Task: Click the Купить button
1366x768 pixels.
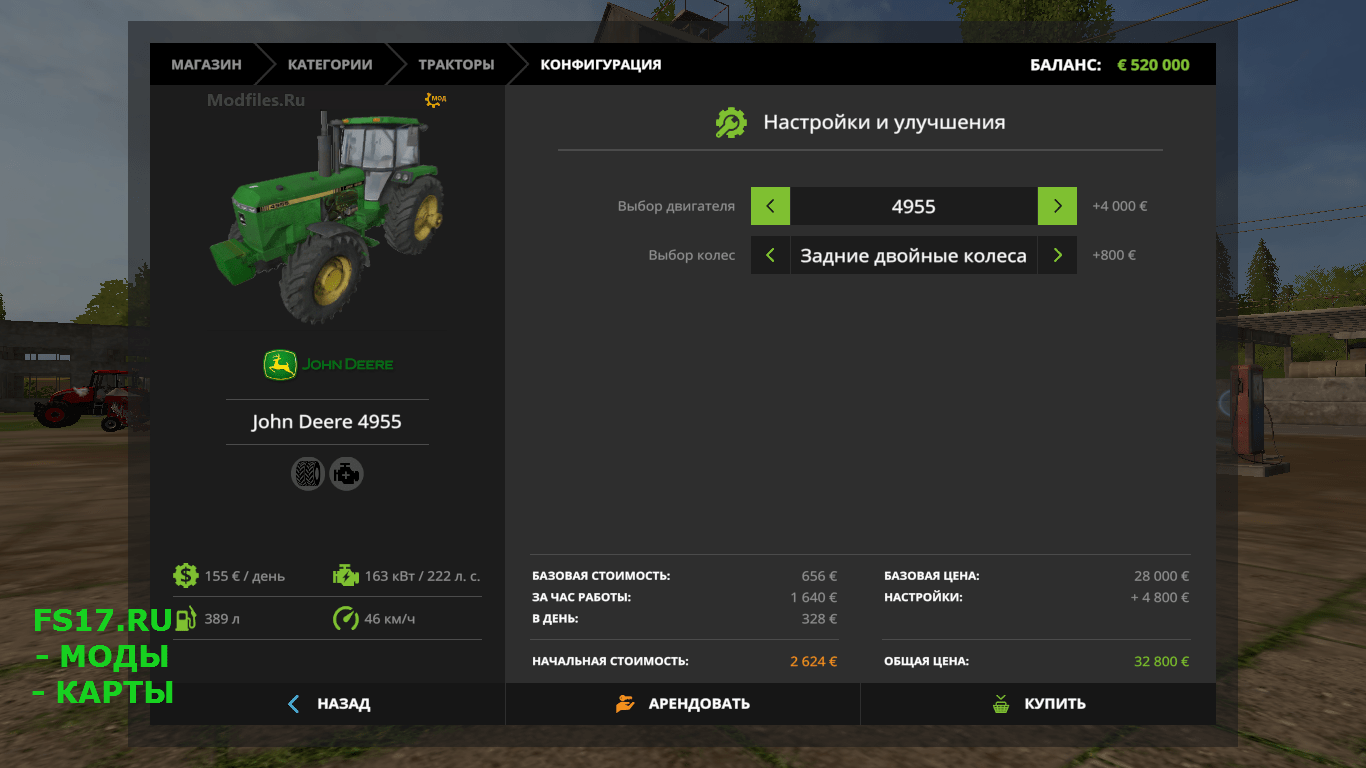Action: (1038, 704)
